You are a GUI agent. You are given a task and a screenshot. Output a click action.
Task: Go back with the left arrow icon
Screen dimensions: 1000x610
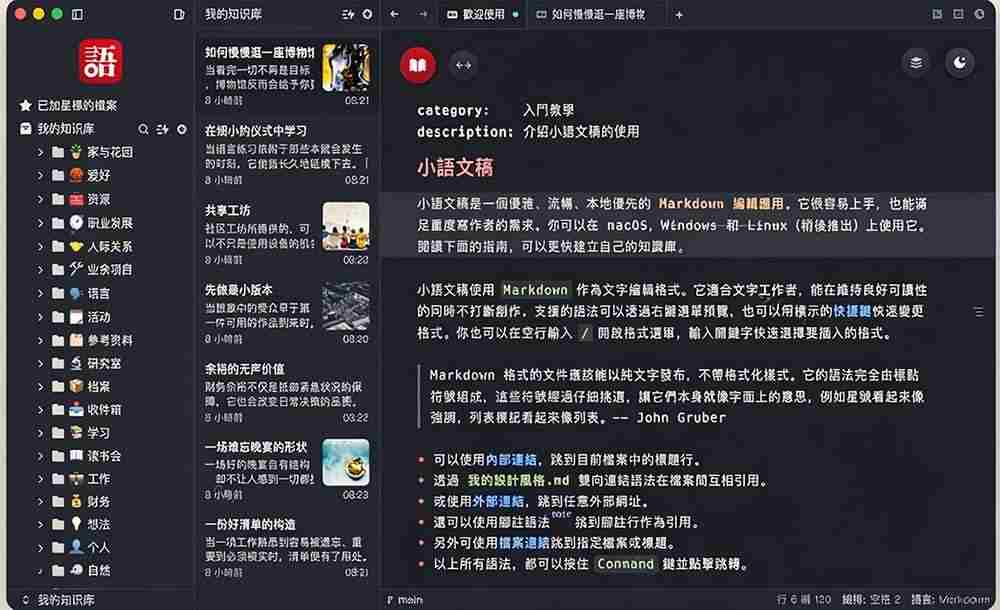pos(394,14)
